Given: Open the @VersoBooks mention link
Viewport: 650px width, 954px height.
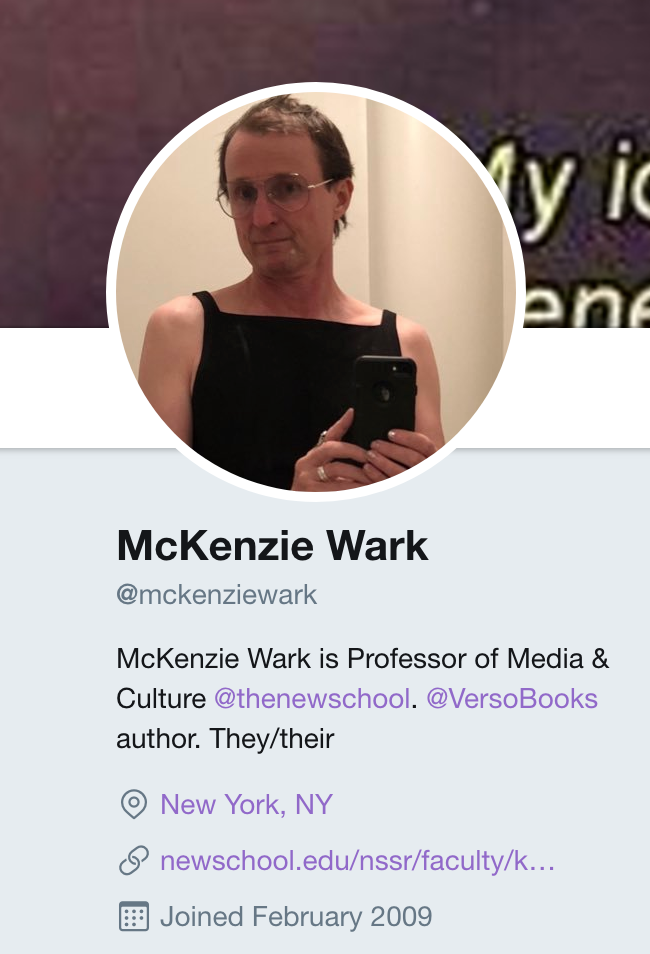Looking at the screenshot, I should click(512, 698).
